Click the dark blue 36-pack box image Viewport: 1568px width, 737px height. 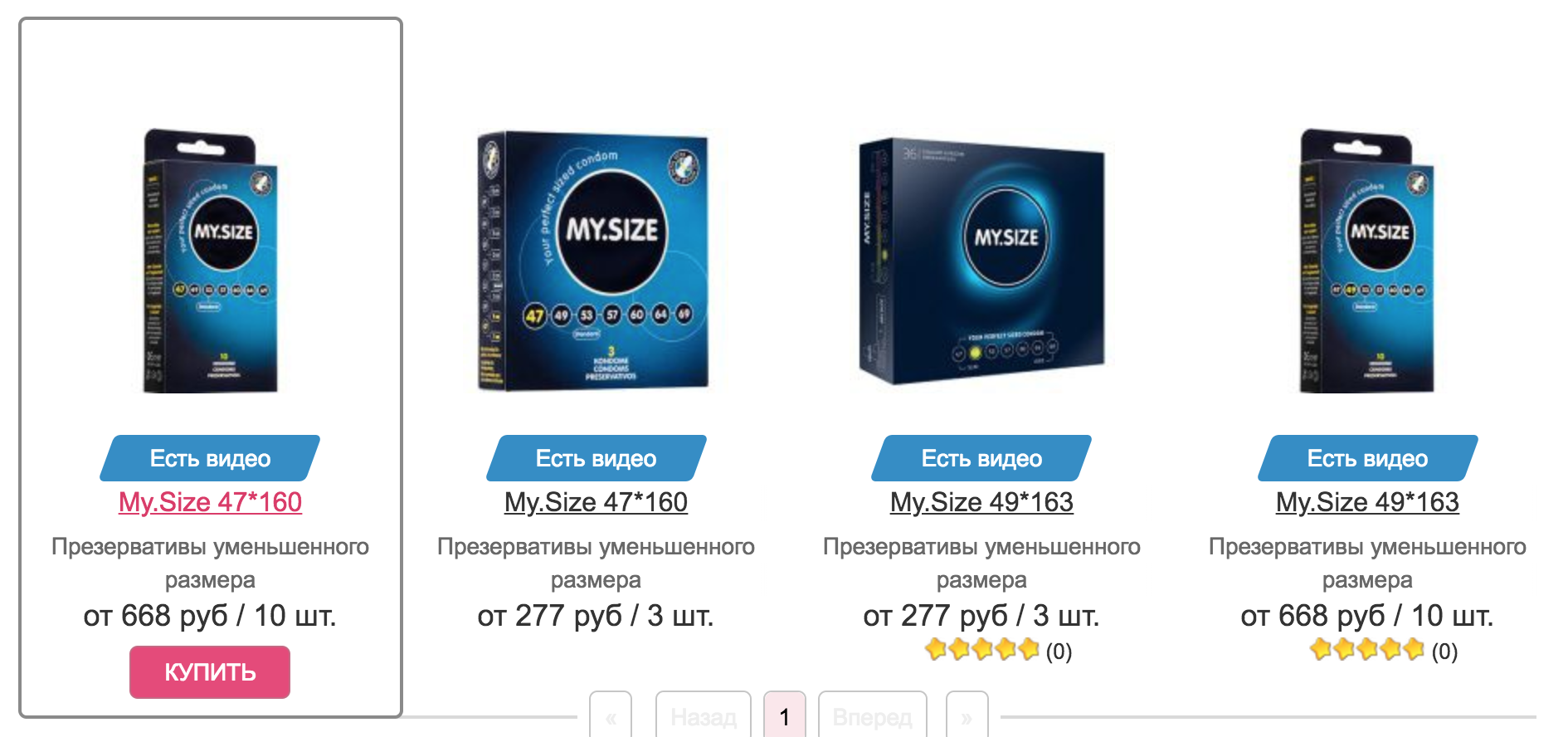point(981,261)
